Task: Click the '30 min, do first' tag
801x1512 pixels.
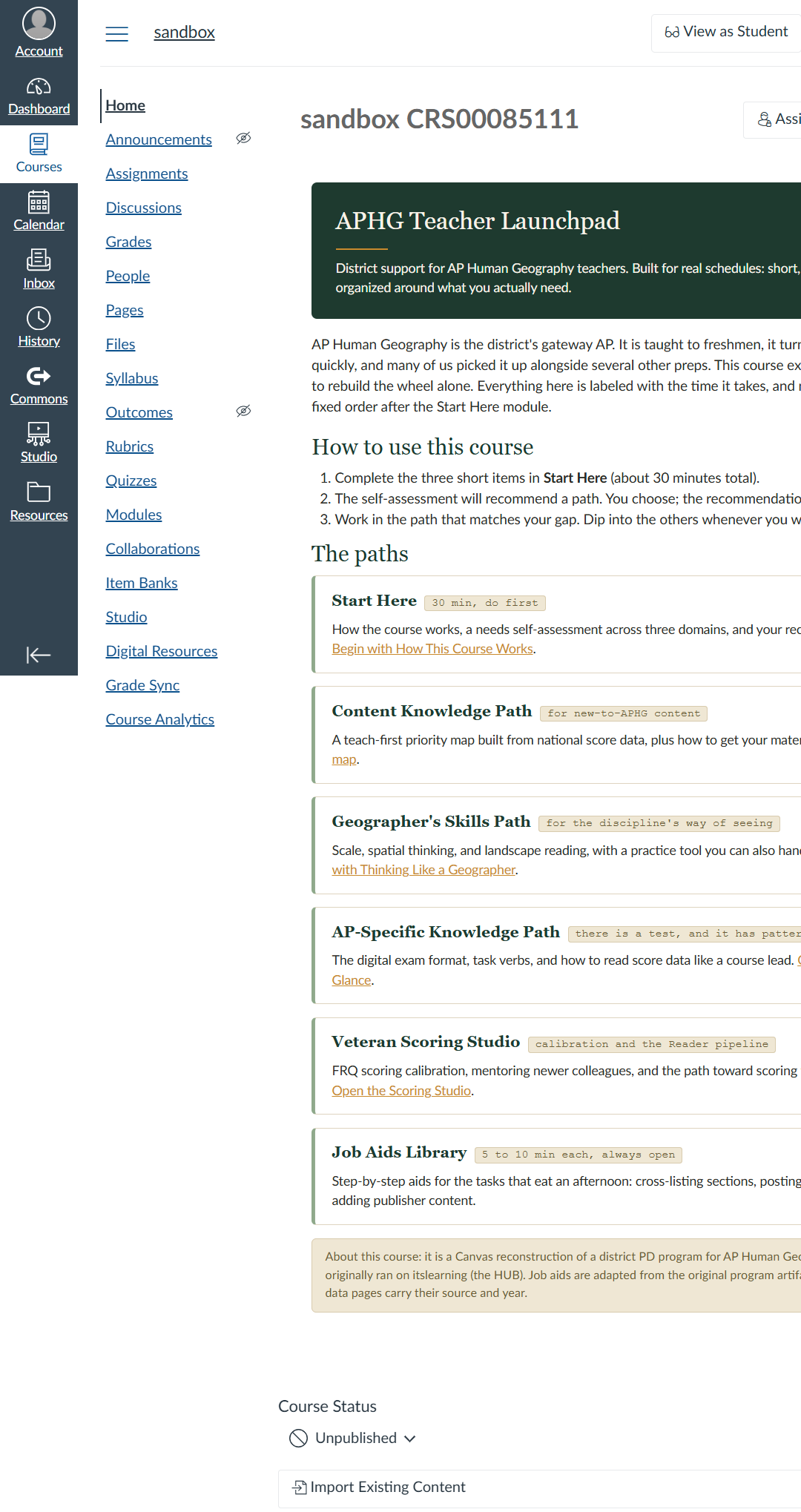Action: click(x=485, y=603)
